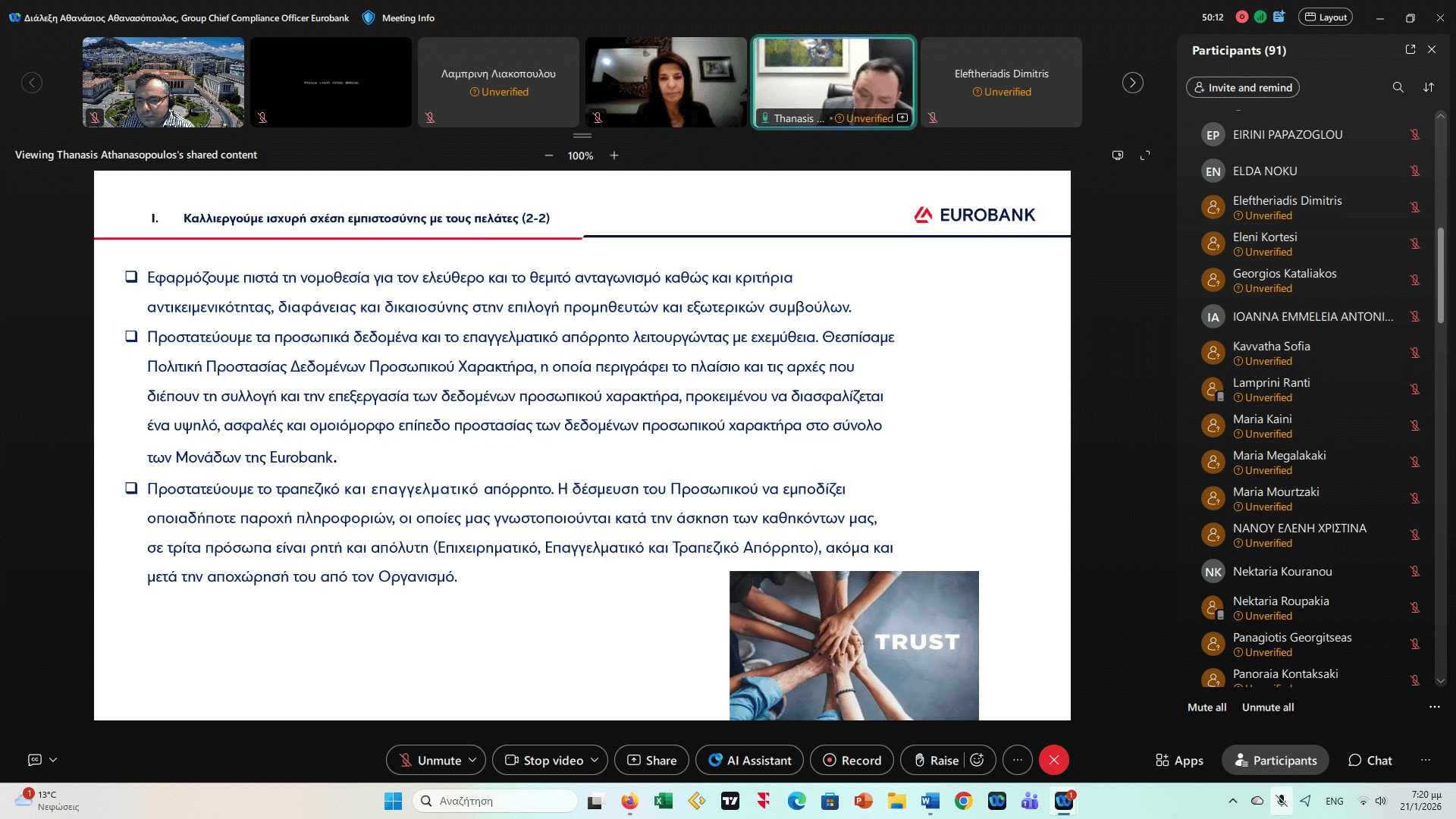Click the Share content button
Viewport: 1456px width, 819px height.
651,760
